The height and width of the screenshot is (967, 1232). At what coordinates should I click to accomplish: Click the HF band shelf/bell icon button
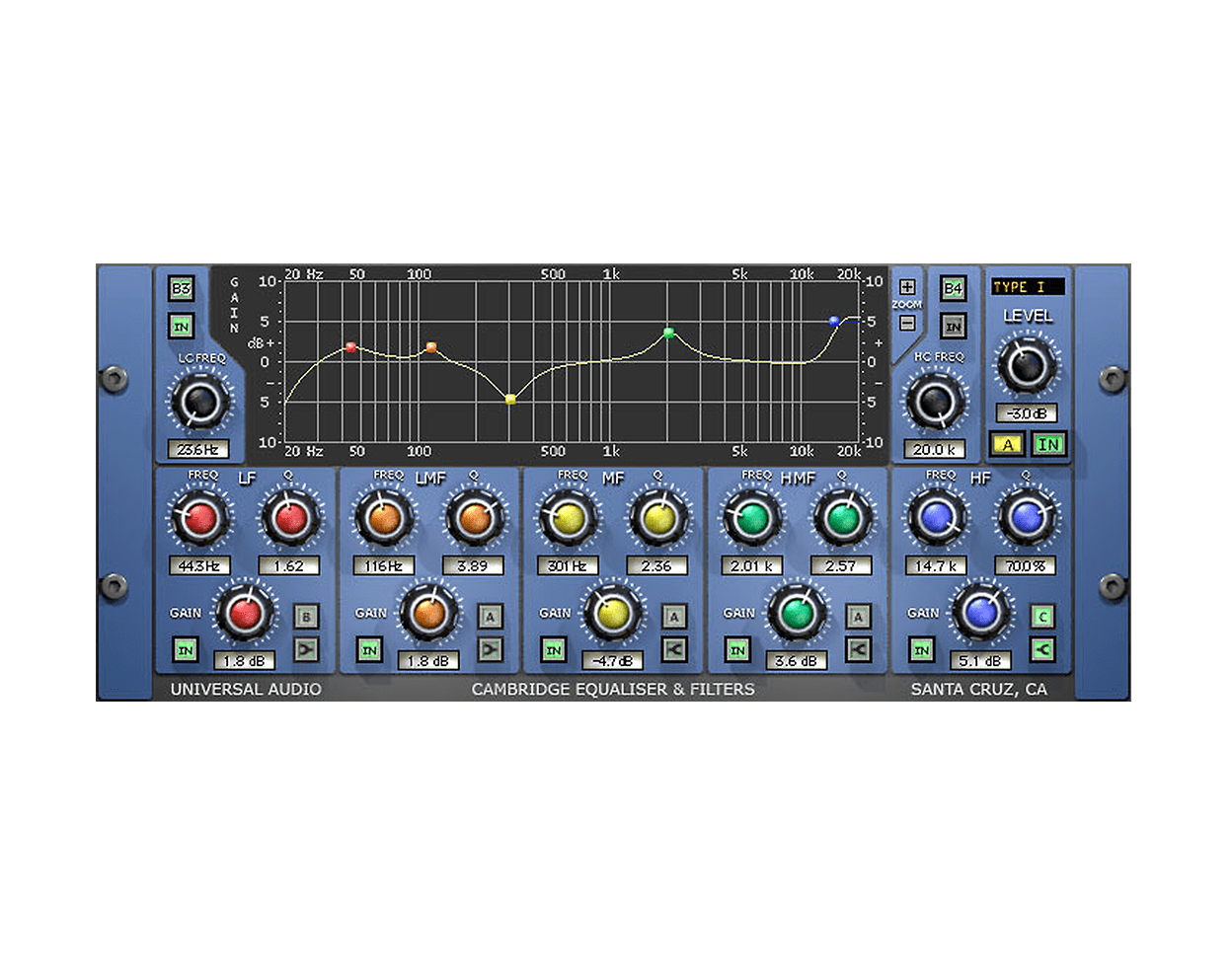click(x=1042, y=649)
